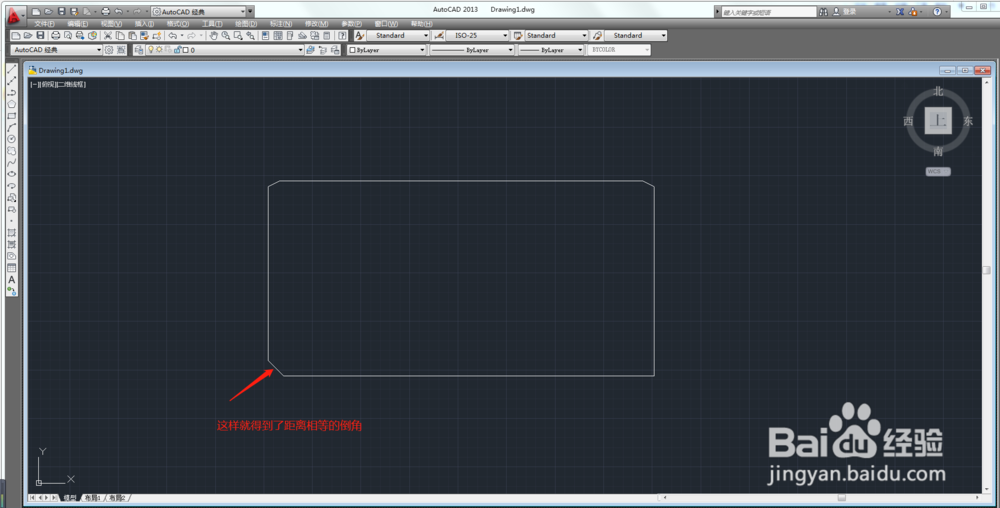Open the 视图(V) menu
This screenshot has width=1000, height=508.
[111, 24]
